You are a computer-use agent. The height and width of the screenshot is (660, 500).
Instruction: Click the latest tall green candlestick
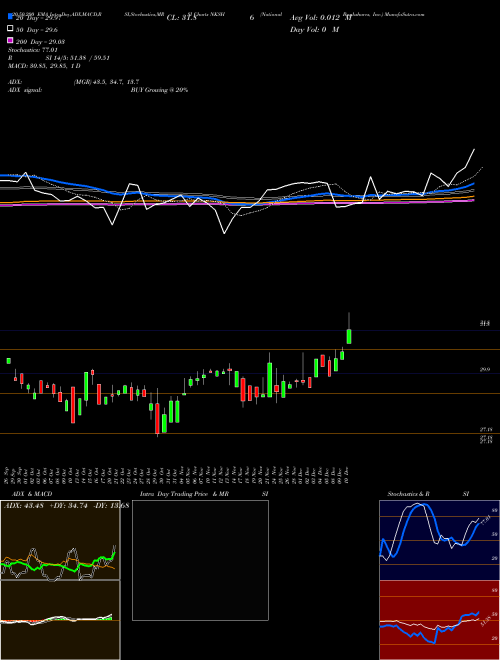coord(349,336)
